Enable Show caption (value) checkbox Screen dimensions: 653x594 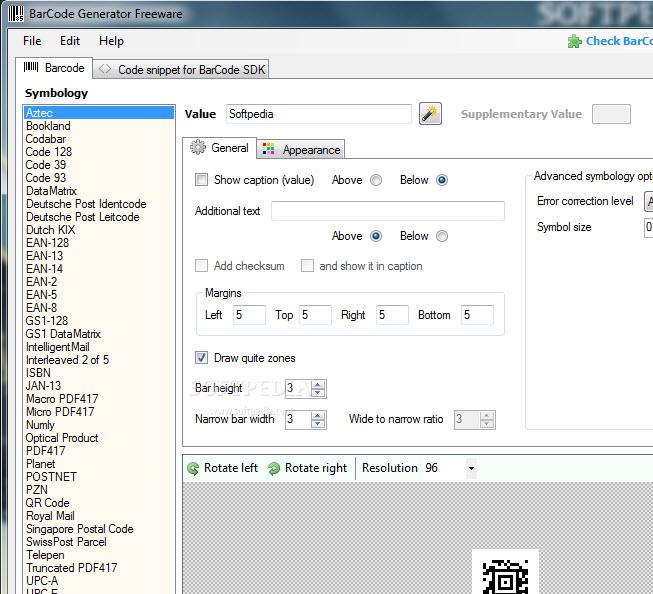pyautogui.click(x=202, y=180)
